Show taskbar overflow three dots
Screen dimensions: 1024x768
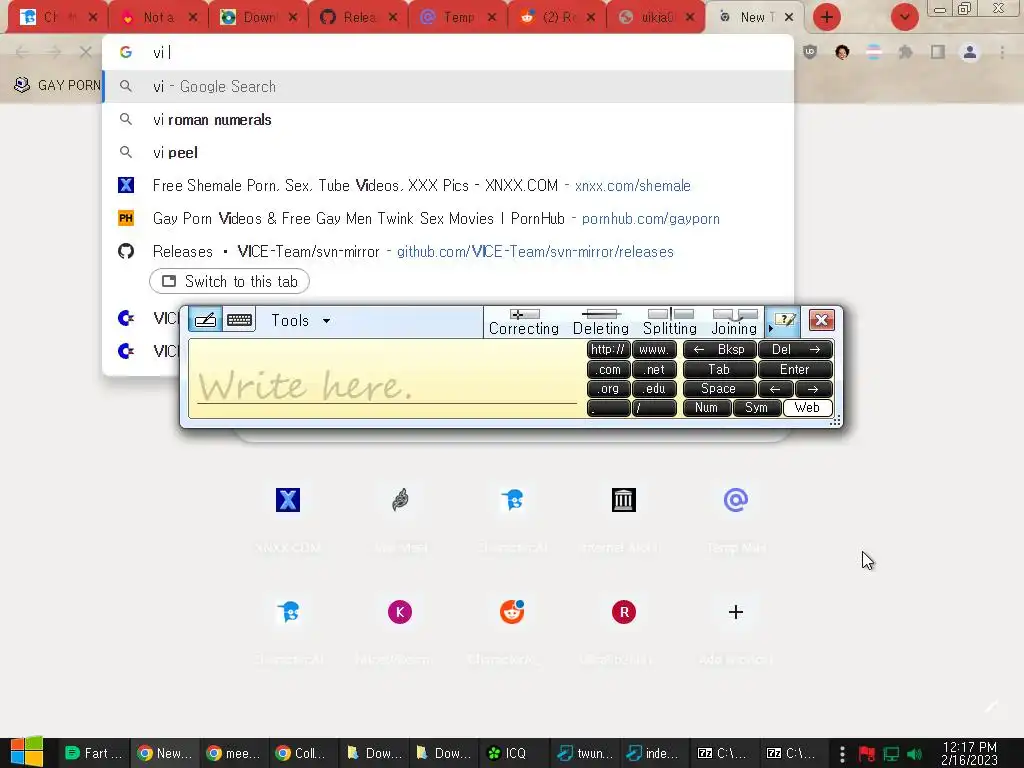(x=842, y=754)
